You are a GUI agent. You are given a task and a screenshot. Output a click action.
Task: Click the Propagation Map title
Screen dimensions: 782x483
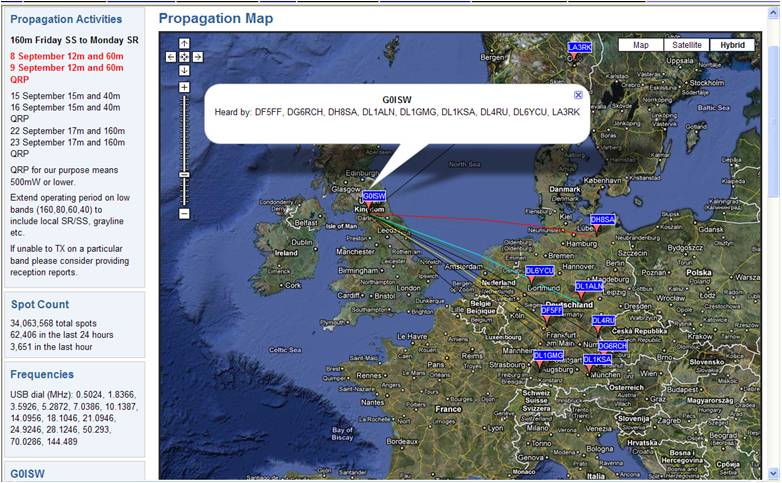(x=216, y=19)
